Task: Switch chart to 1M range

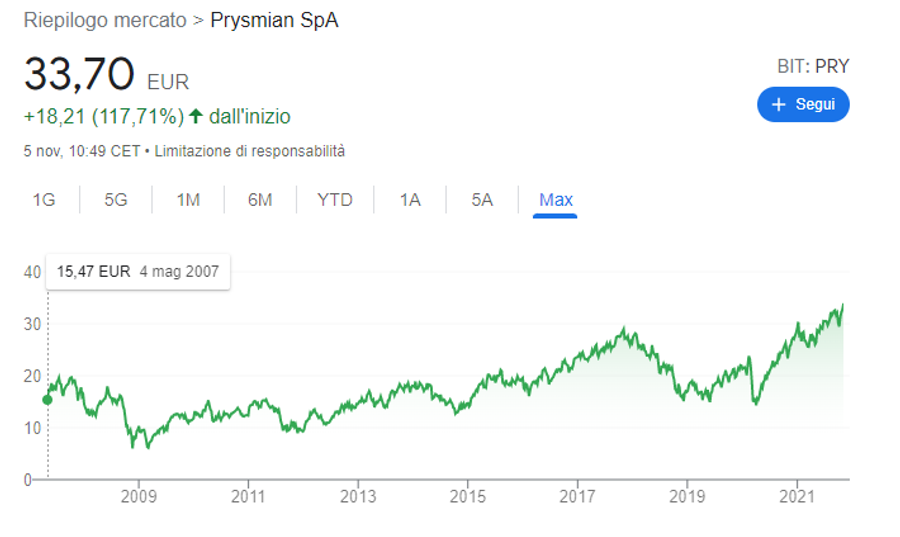Action: click(188, 200)
